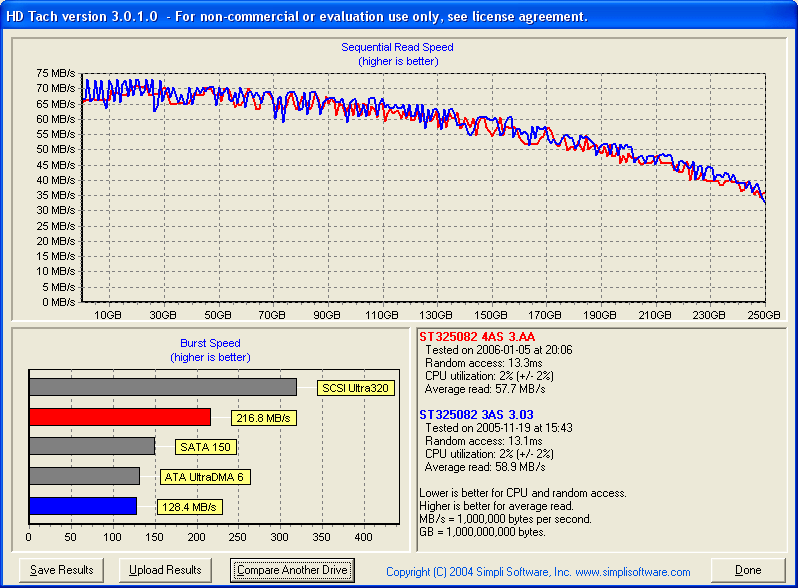The image size is (798, 588).
Task: Select the gray SCSI Ultra320 bar
Action: point(162,387)
